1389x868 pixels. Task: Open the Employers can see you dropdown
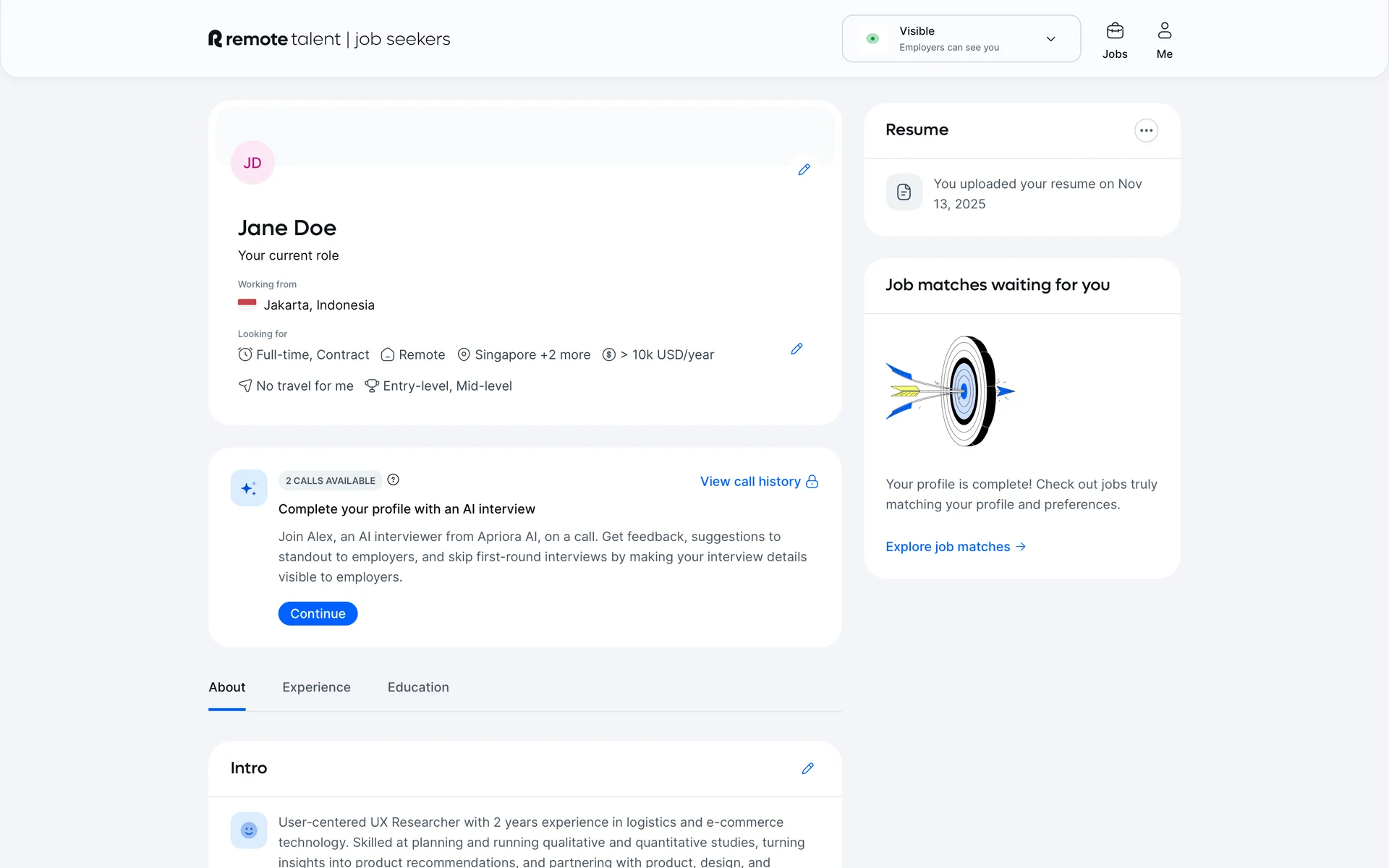949,48
